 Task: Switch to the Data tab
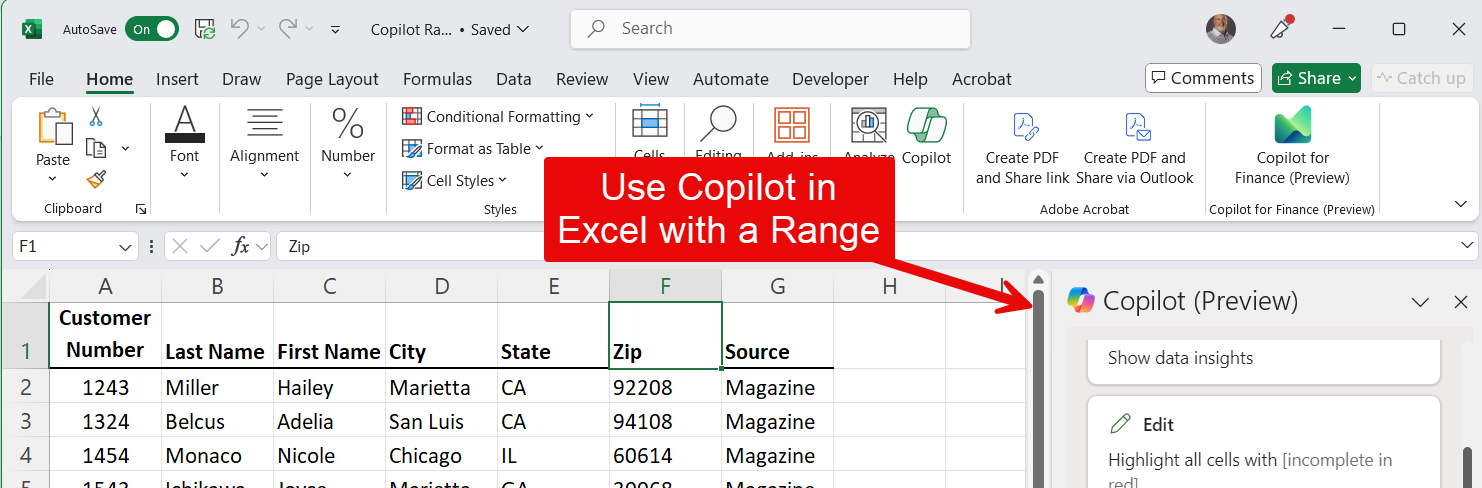click(514, 79)
